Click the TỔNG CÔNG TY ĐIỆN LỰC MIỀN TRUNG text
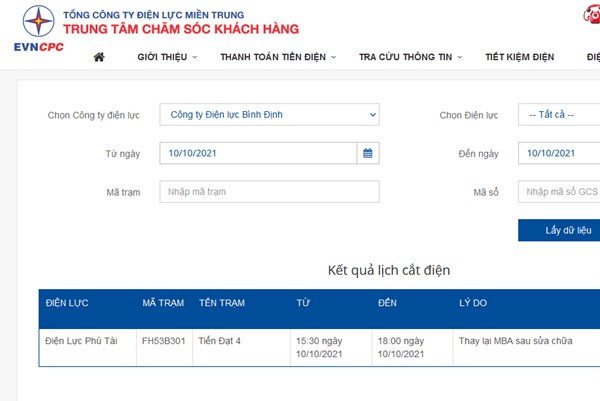Viewport: 600px width, 401px height. pos(153,15)
